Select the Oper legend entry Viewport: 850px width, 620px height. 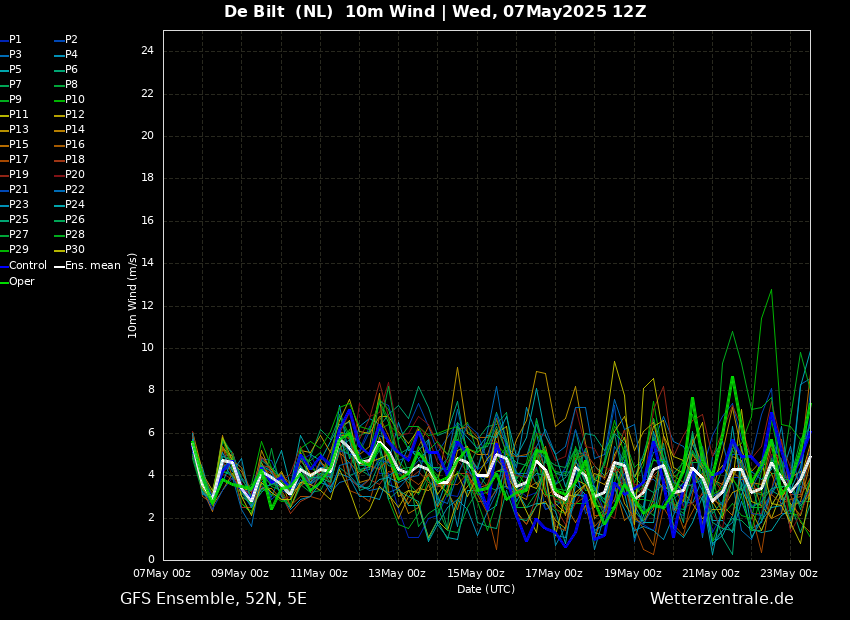[17, 281]
